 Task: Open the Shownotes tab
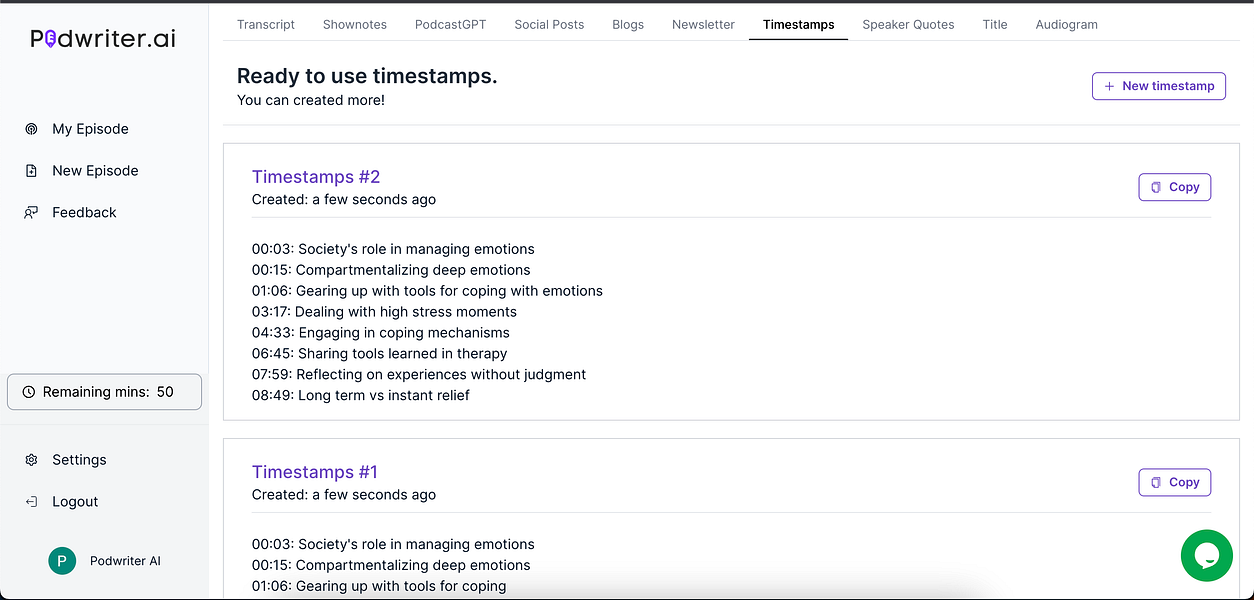point(355,24)
